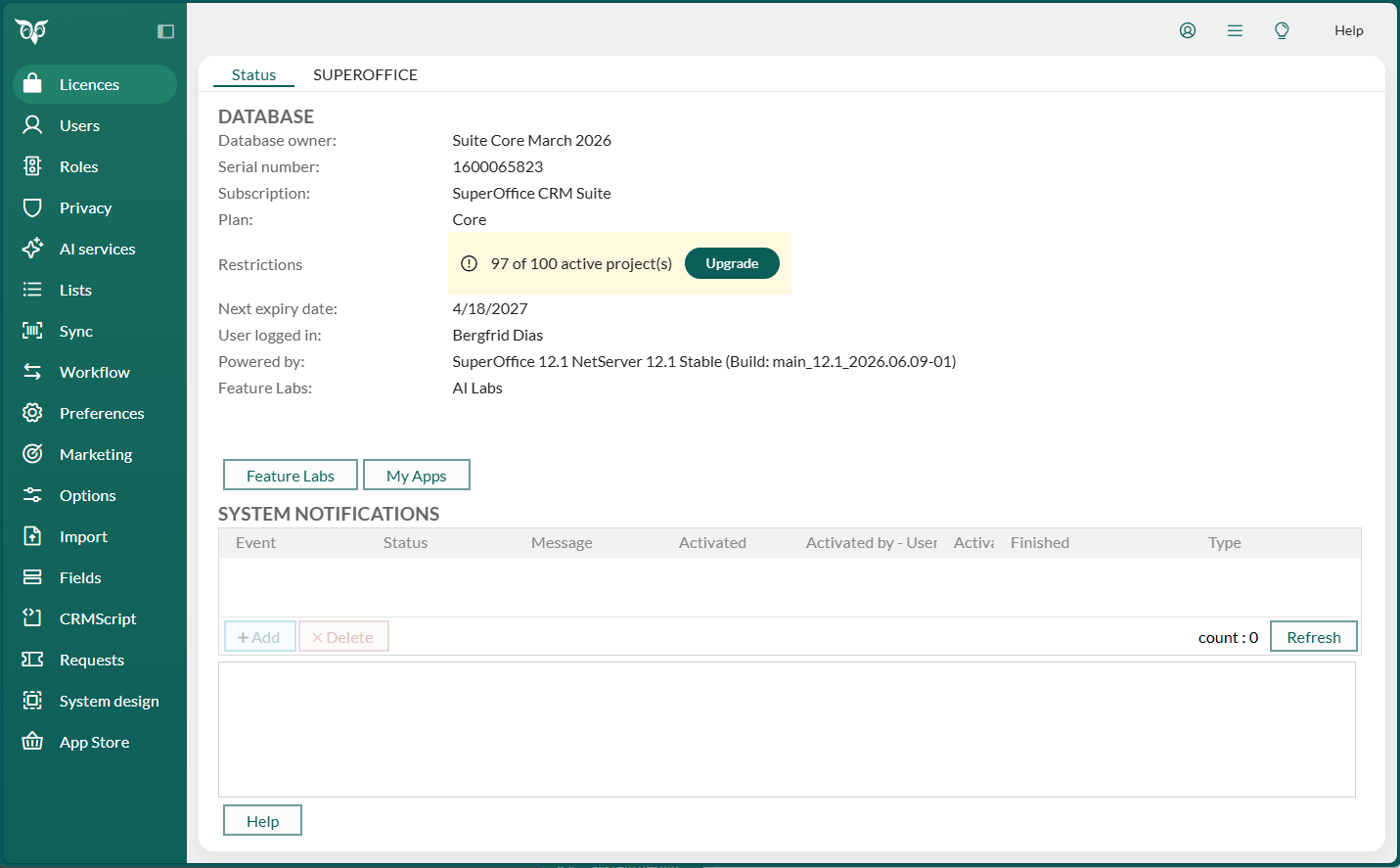Click the Help button at bottom

point(262,821)
